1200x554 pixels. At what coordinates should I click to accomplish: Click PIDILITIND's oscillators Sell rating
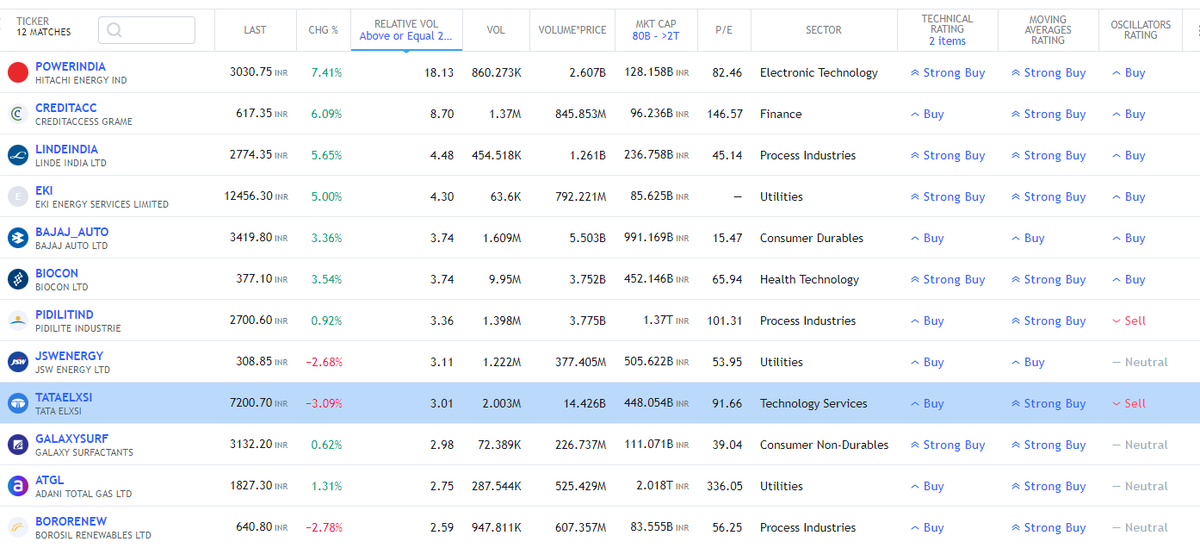tap(1128, 321)
